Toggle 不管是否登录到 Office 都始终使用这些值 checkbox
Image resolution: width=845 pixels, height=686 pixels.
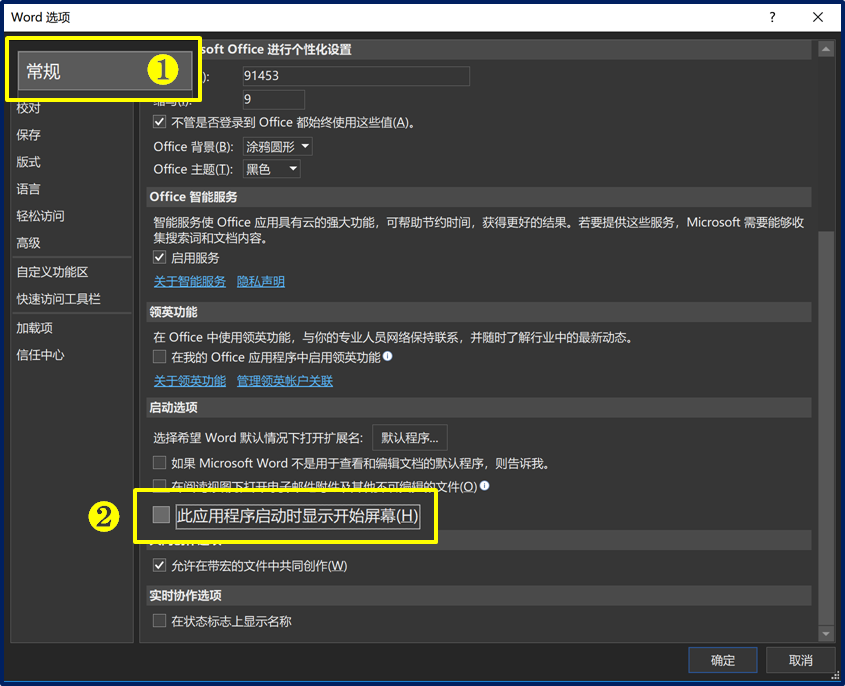point(160,122)
